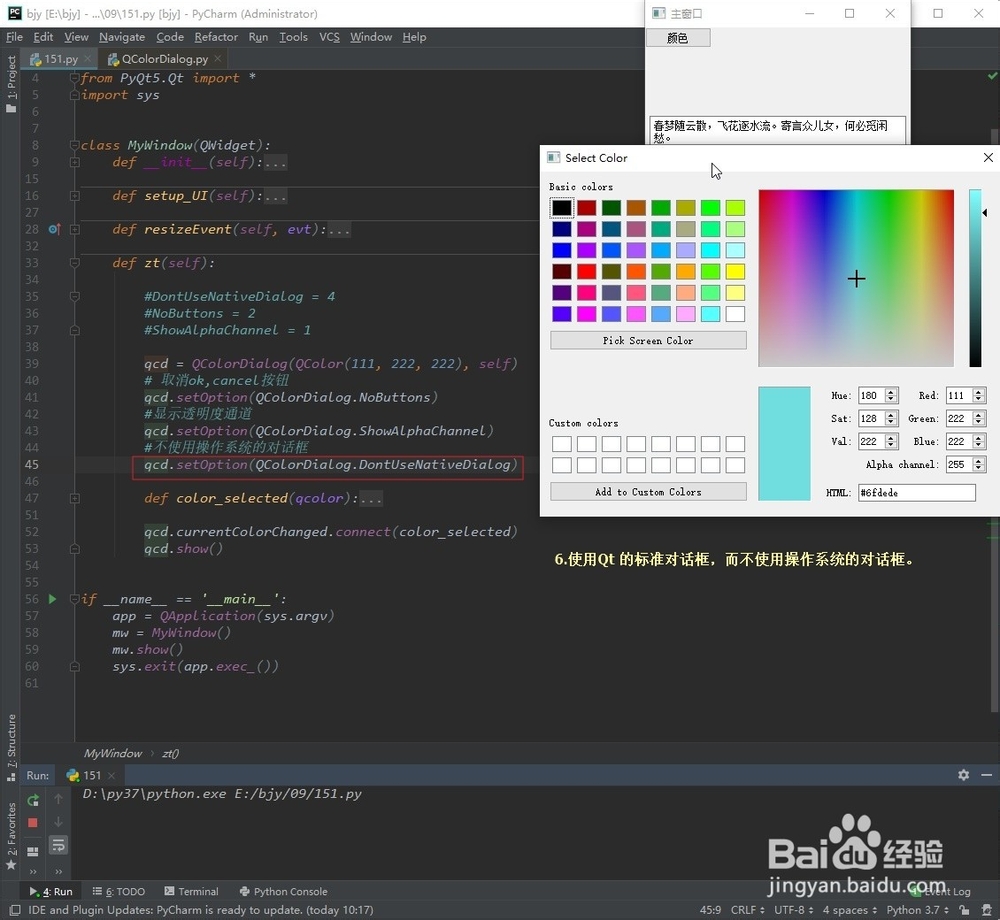Viewport: 1000px width, 920px height.
Task: Open the 4: Run tool tab
Action: pyautogui.click(x=51, y=891)
